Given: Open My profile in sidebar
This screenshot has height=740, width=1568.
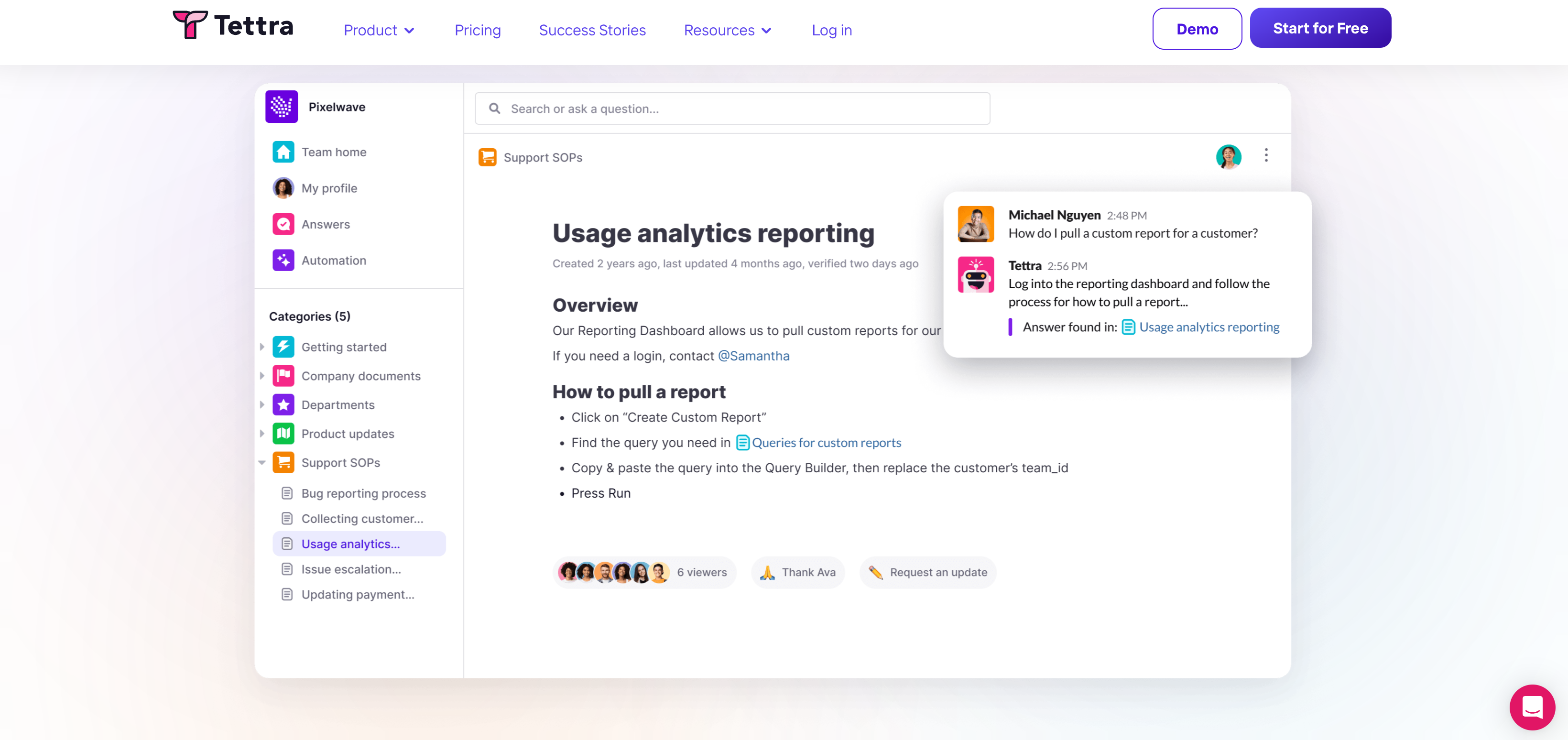Looking at the screenshot, I should (x=329, y=188).
